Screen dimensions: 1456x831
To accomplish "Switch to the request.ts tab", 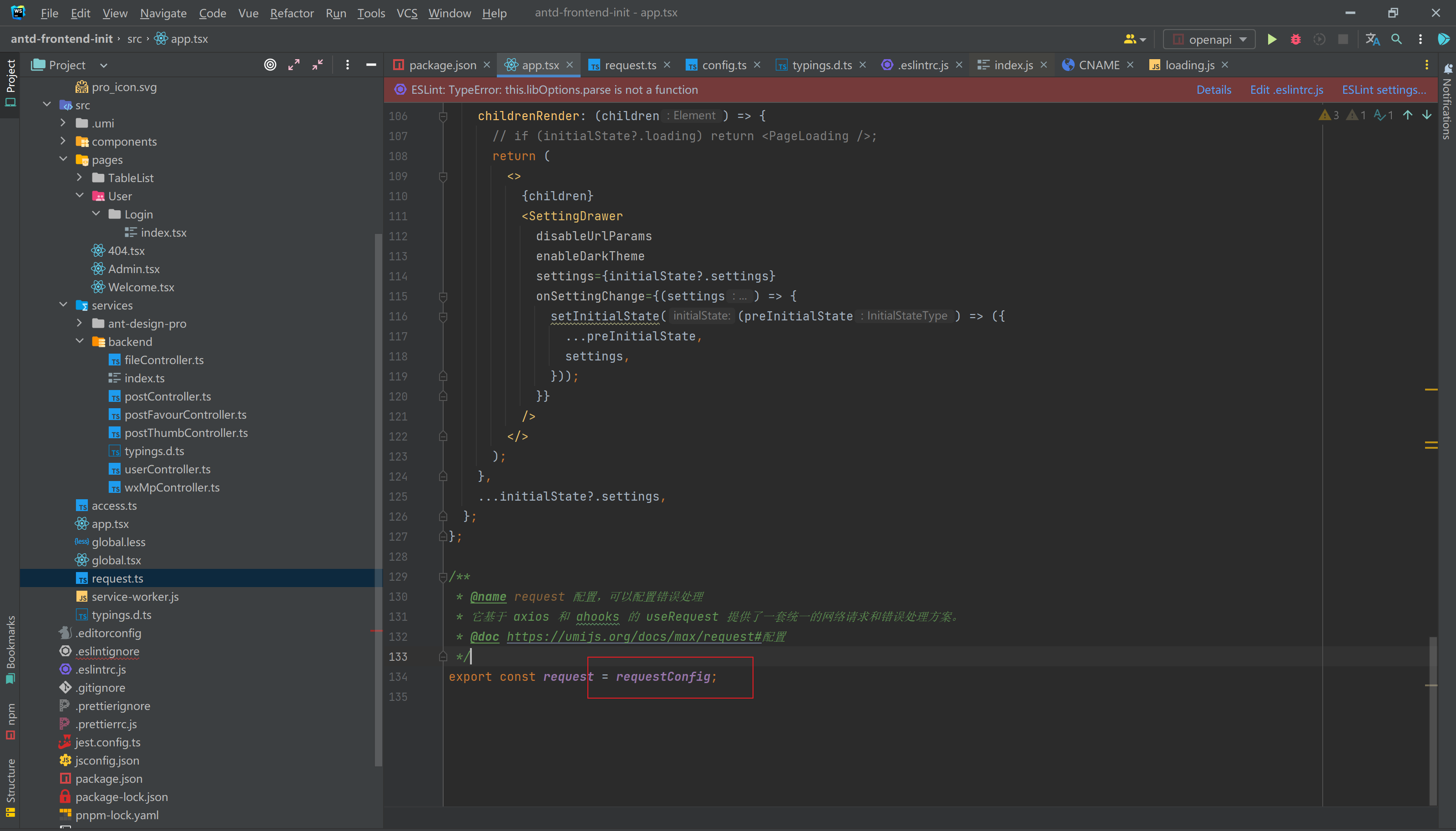I will [x=630, y=65].
